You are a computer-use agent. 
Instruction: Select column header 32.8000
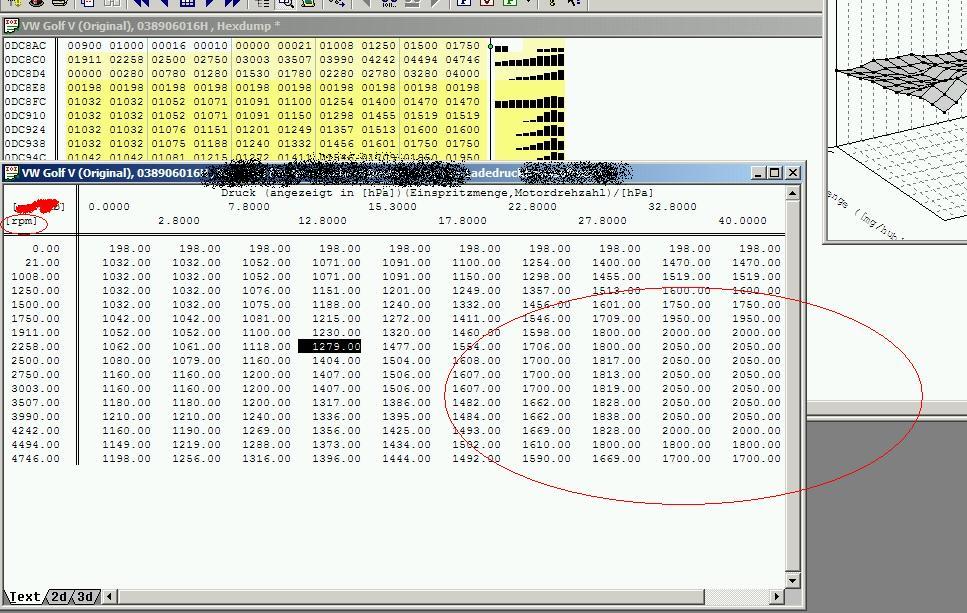point(672,207)
